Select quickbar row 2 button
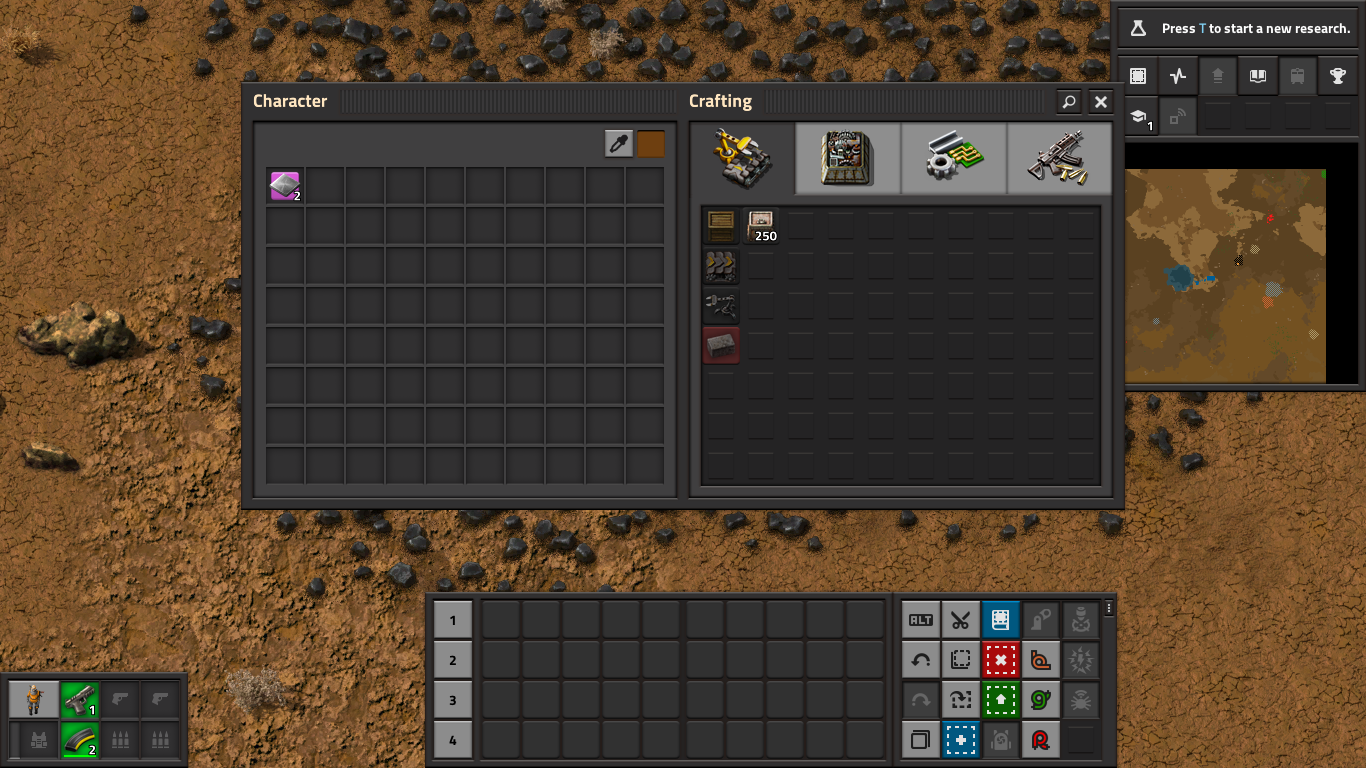Viewport: 1366px width, 768px height. pos(453,660)
